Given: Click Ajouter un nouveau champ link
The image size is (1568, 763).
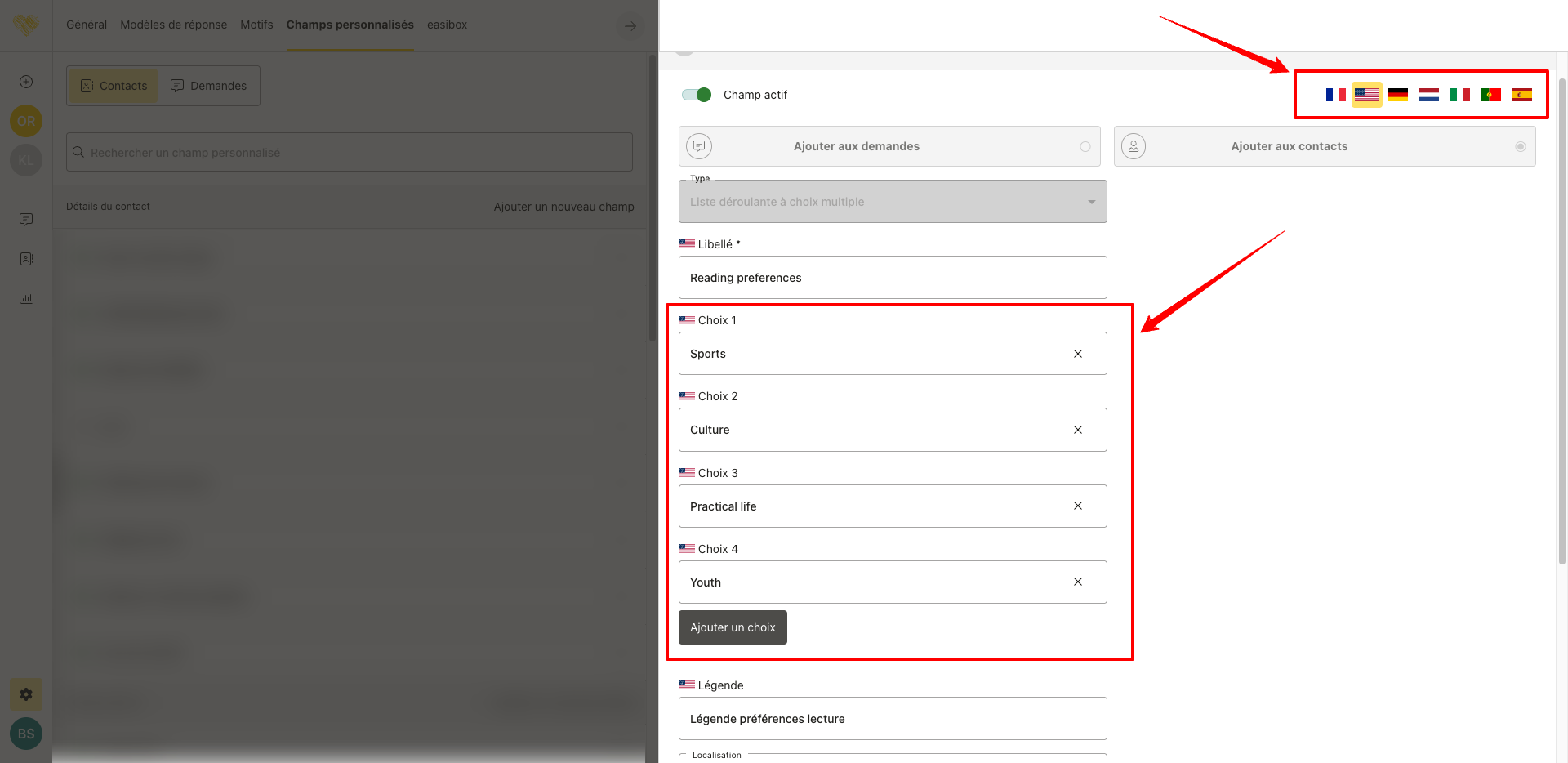Looking at the screenshot, I should pos(563,207).
